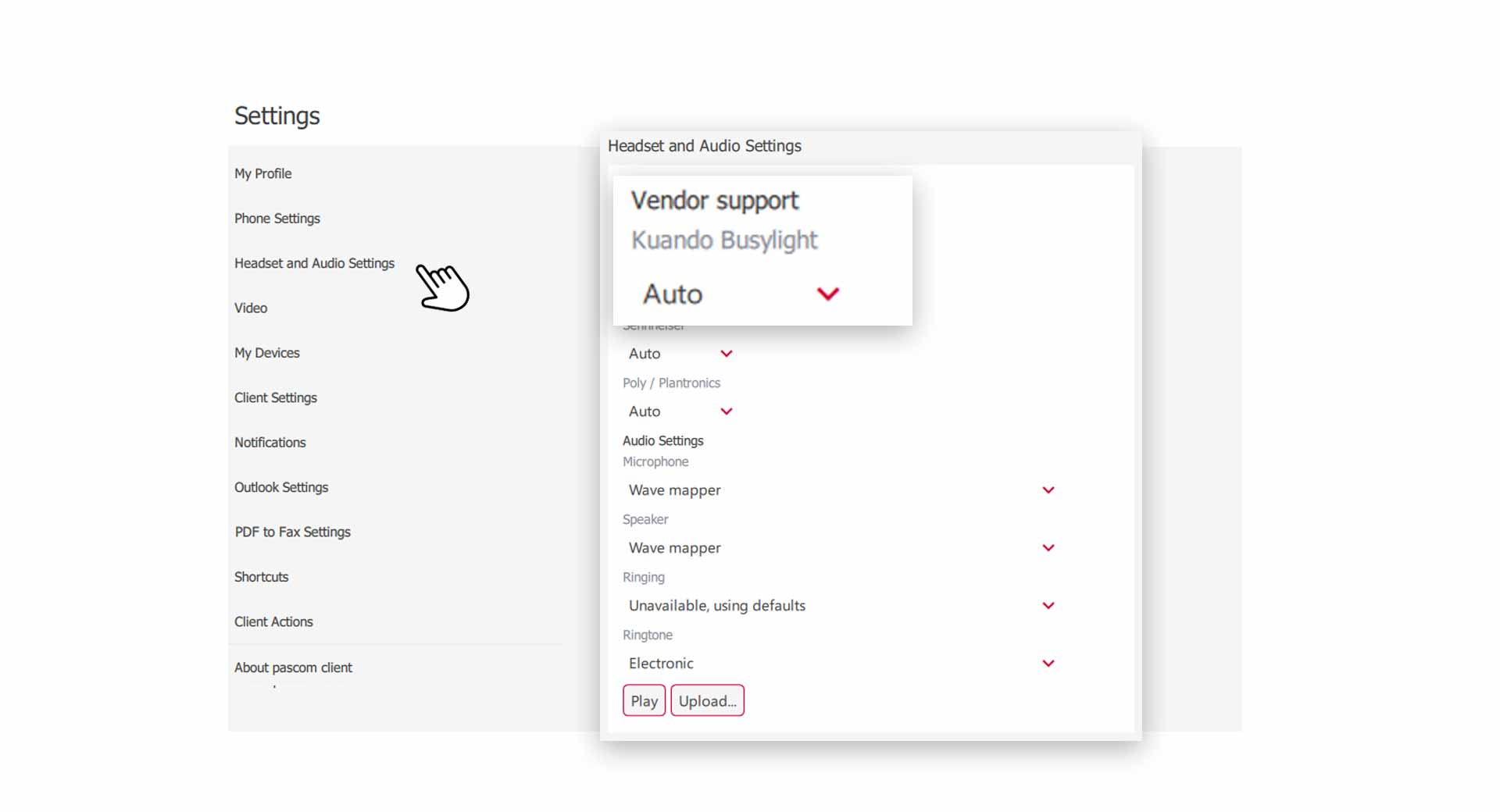Click the Settings page title
The width and height of the screenshot is (1500, 812).
(x=277, y=116)
